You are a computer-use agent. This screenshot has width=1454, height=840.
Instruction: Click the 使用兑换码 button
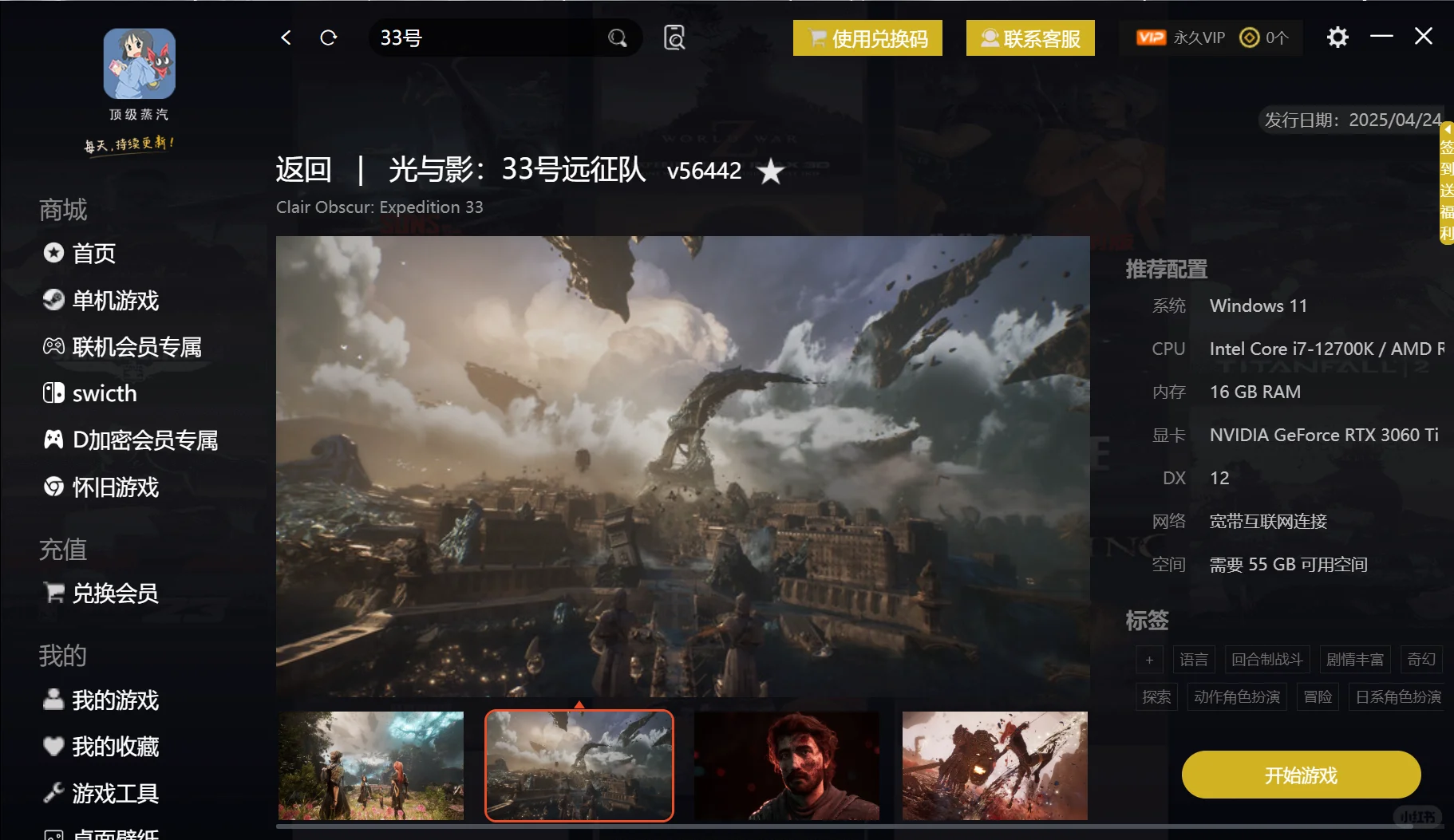(867, 38)
